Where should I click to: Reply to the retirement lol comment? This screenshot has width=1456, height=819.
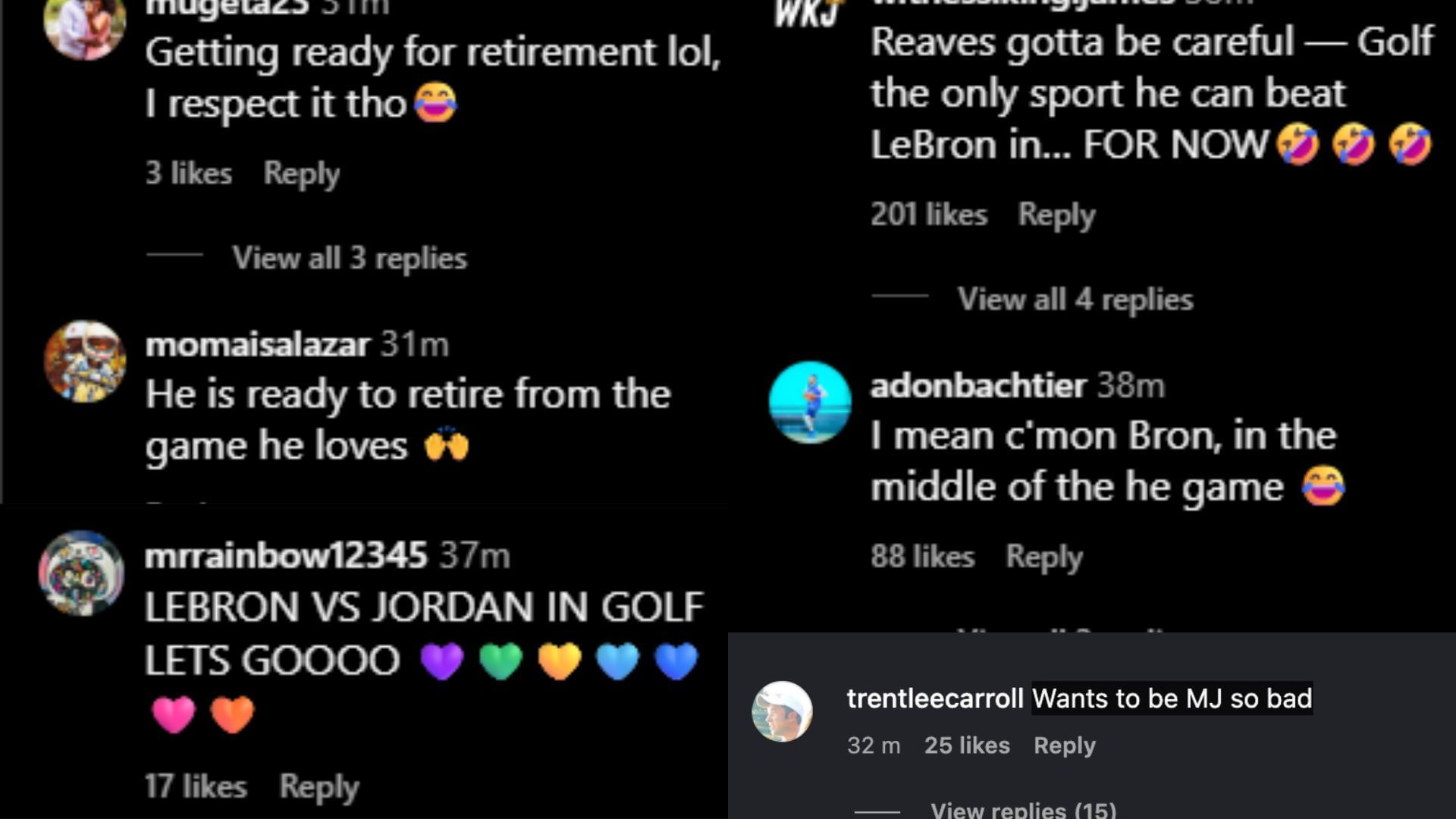click(302, 174)
